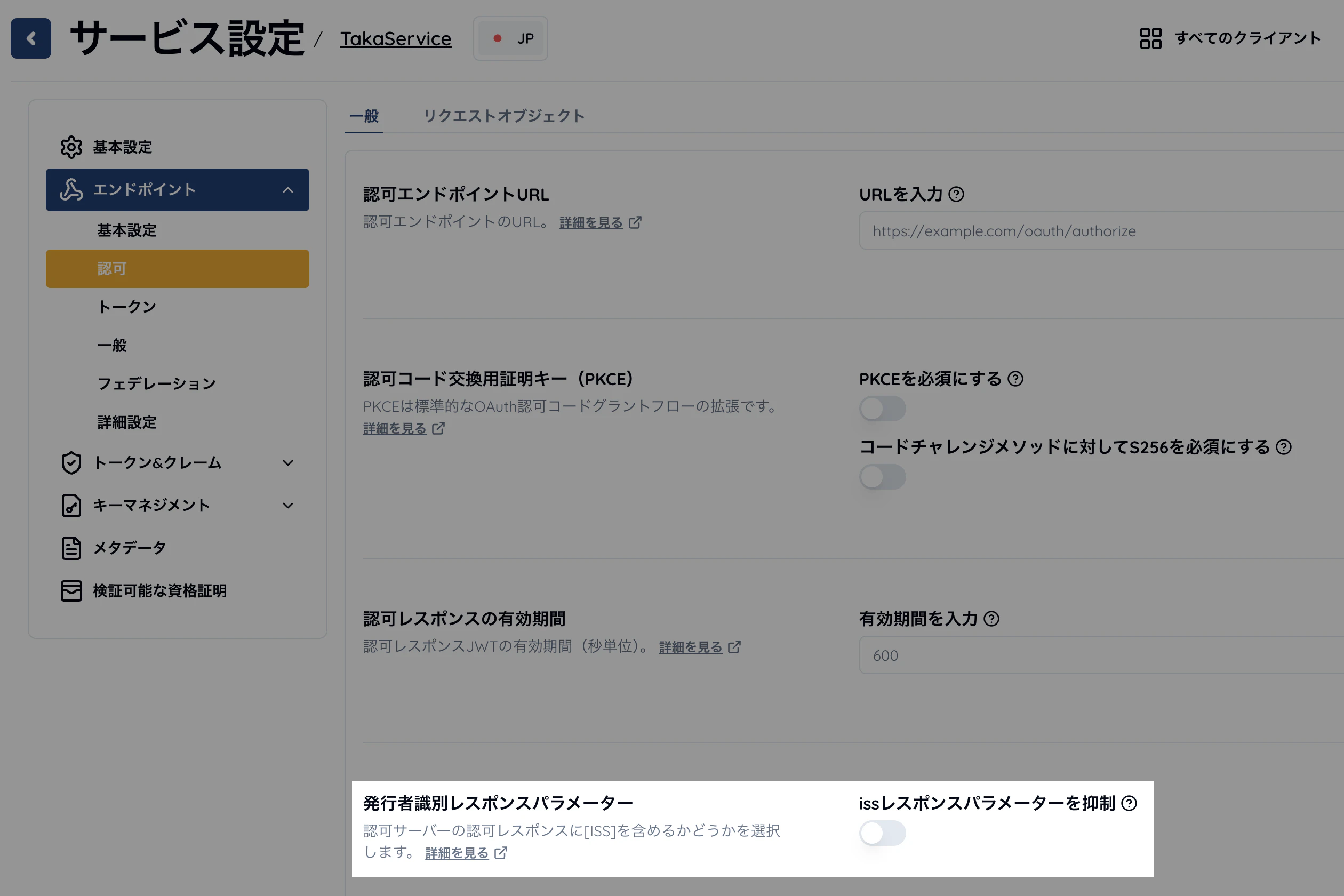Click the back arrow button
This screenshot has width=1344, height=896.
pos(31,38)
